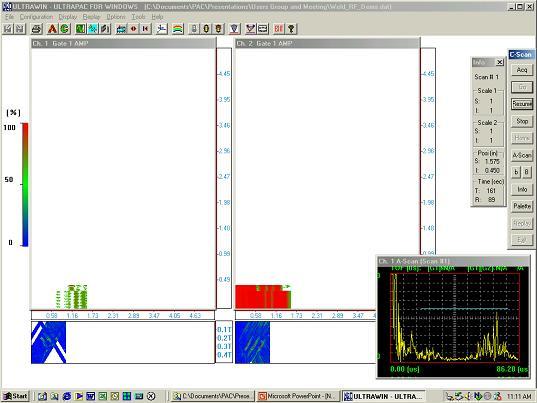Click the blue B-scan strip below Ch. 1
This screenshot has height=403, width=537.
tap(48, 342)
